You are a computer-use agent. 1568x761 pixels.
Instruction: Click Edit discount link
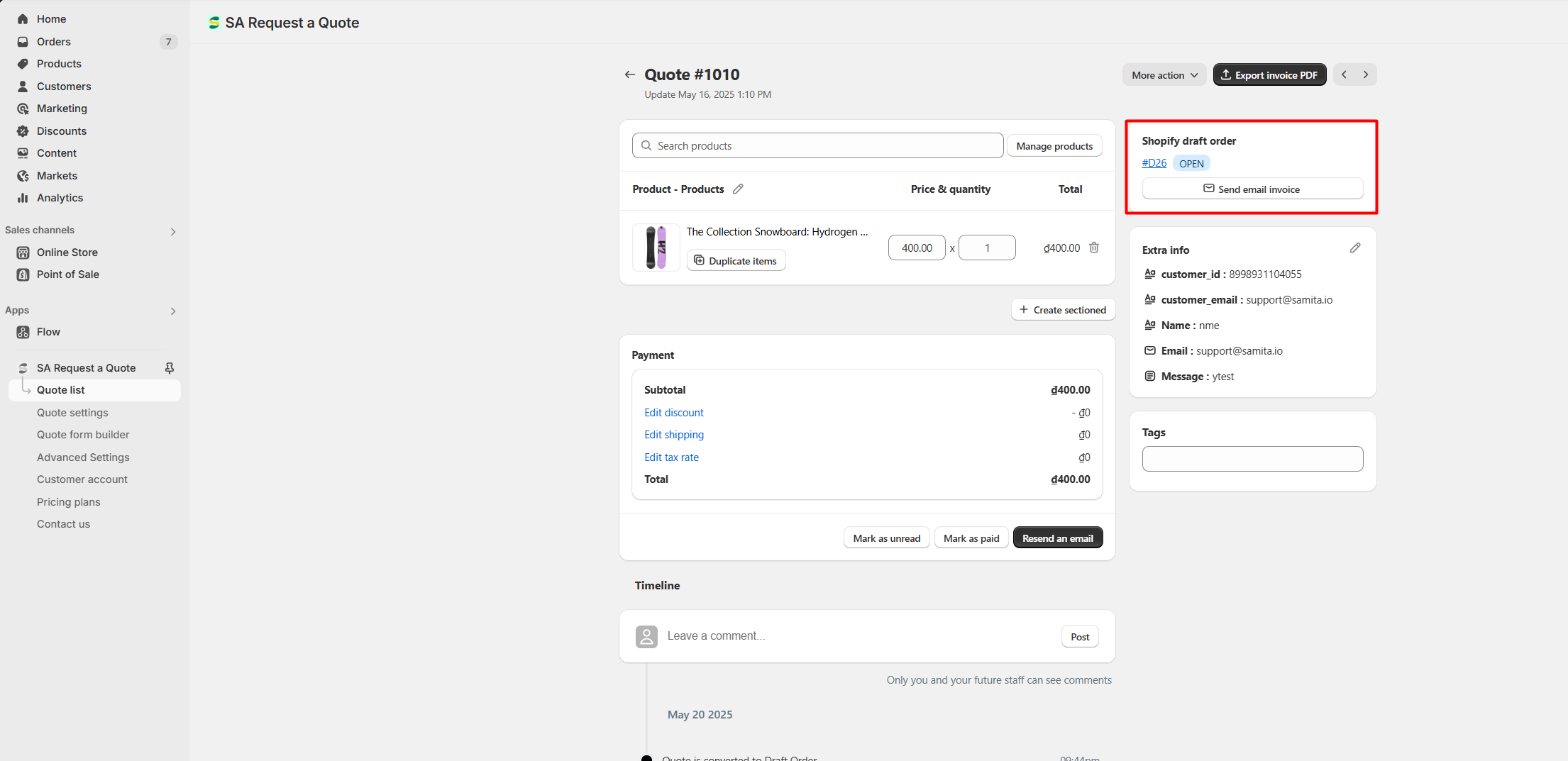(x=673, y=413)
